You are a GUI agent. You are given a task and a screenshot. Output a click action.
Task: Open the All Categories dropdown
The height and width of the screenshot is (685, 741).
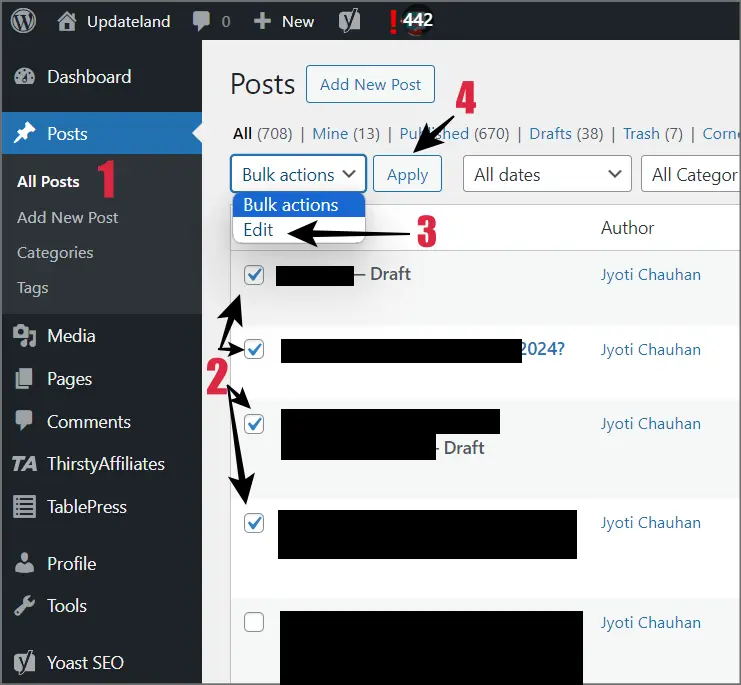pos(690,174)
